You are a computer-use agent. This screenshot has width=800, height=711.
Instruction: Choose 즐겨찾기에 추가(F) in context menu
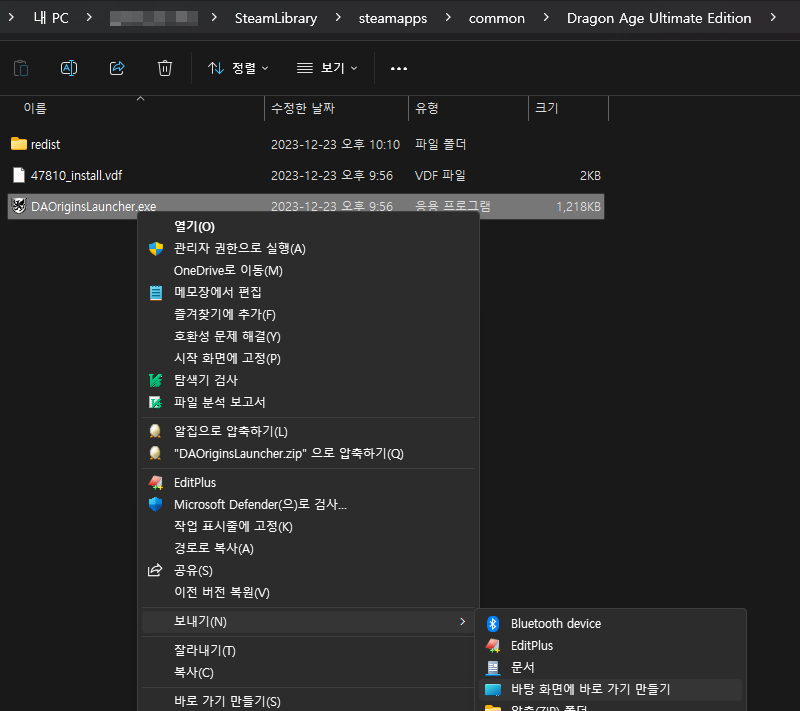(x=309, y=314)
